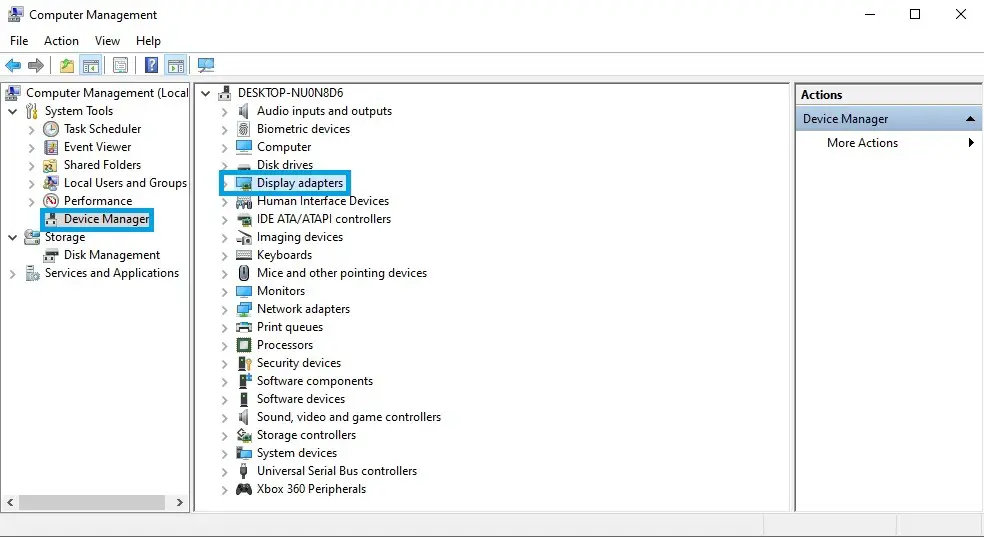Image resolution: width=984 pixels, height=537 pixels.
Task: Select Device Manager in the left tree
Action: pyautogui.click(x=107, y=219)
